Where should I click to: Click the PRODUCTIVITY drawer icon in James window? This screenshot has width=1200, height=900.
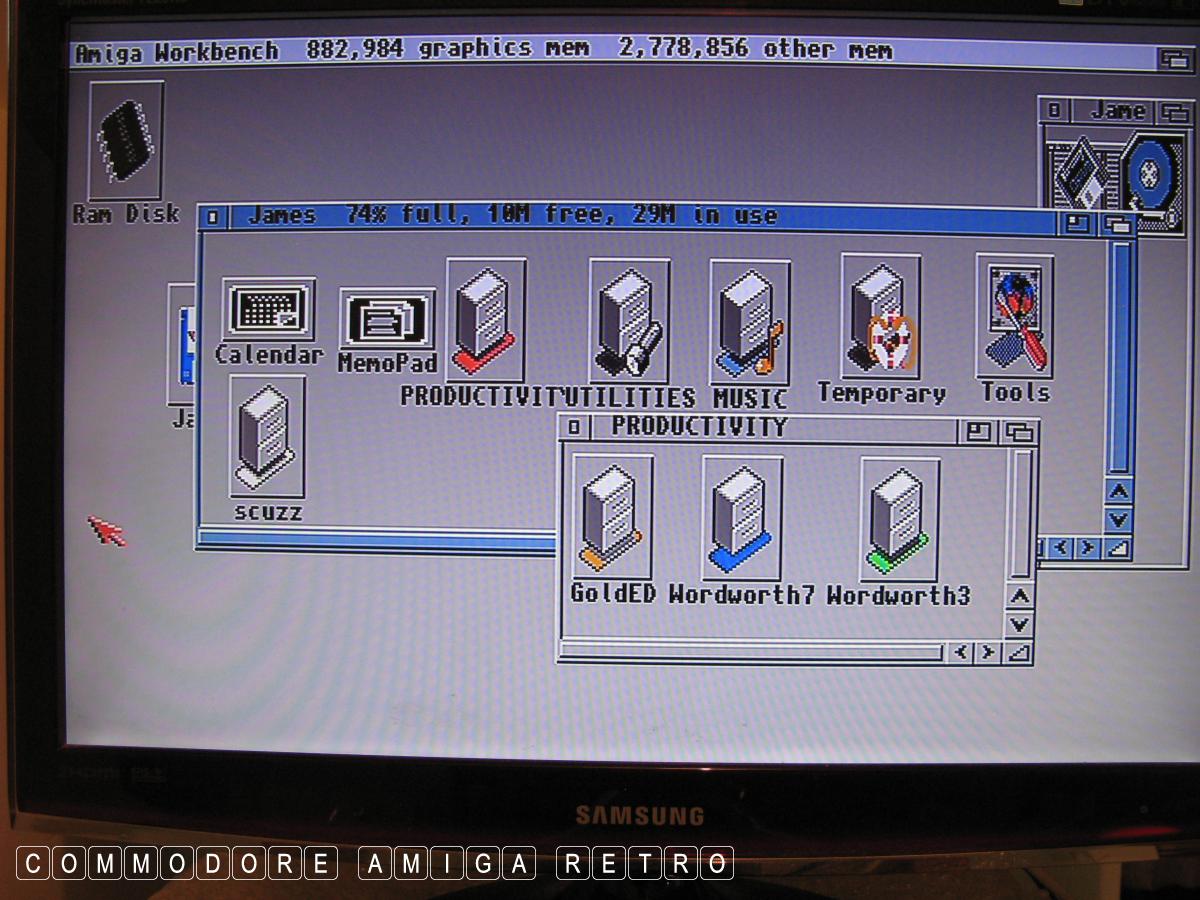click(485, 319)
